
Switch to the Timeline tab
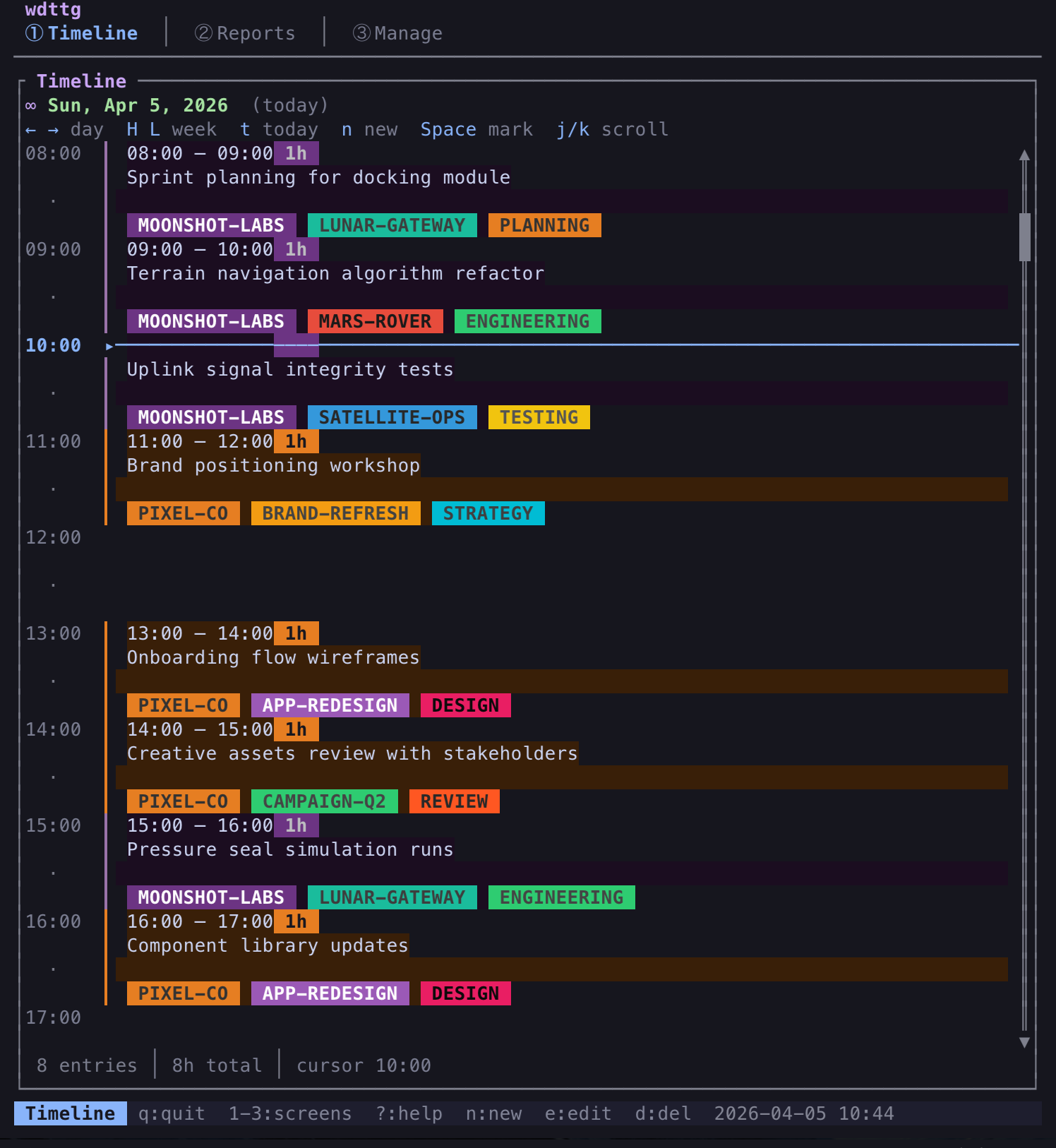[x=82, y=33]
